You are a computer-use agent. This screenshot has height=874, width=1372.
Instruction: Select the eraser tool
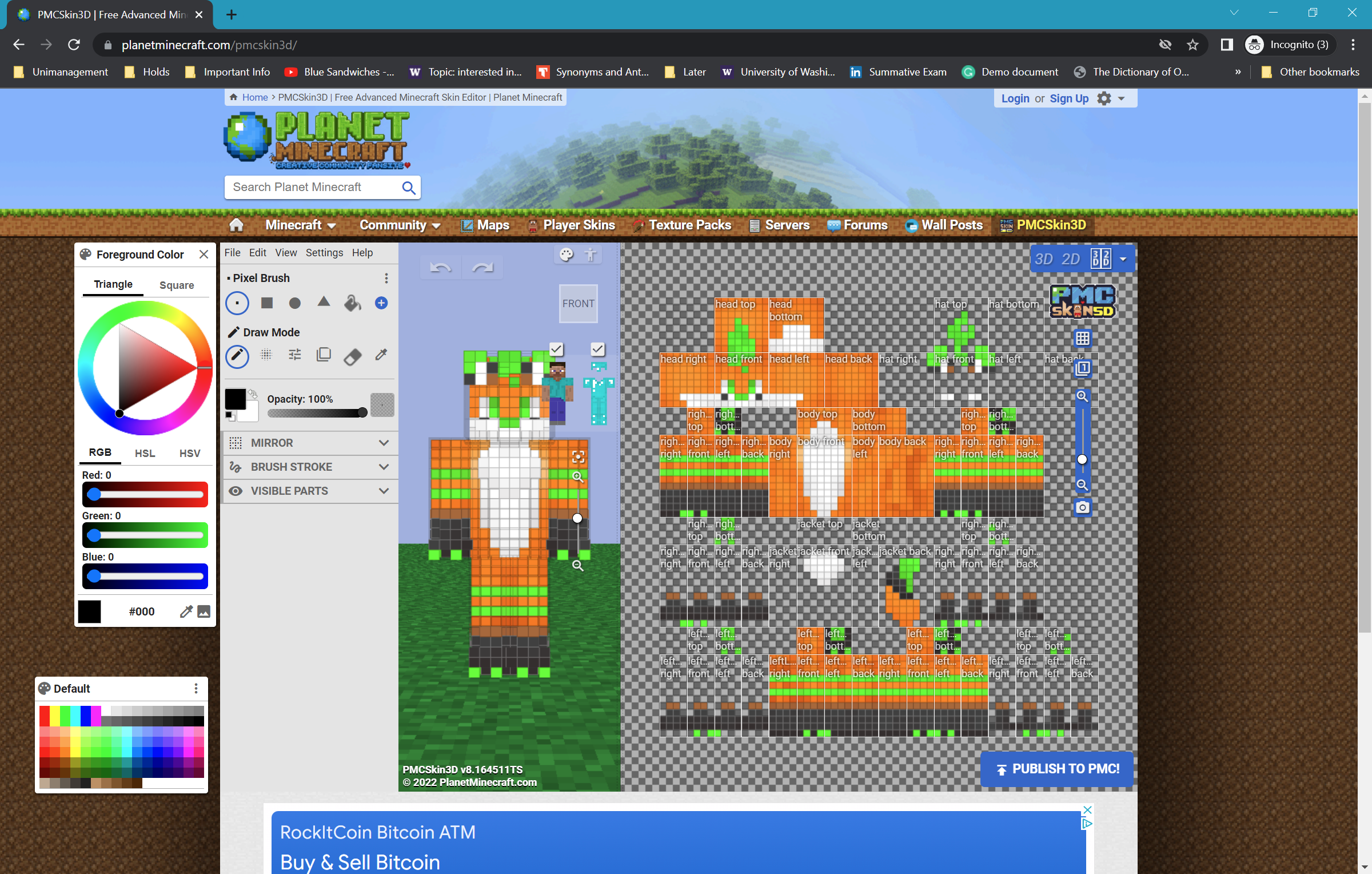pyautogui.click(x=353, y=356)
